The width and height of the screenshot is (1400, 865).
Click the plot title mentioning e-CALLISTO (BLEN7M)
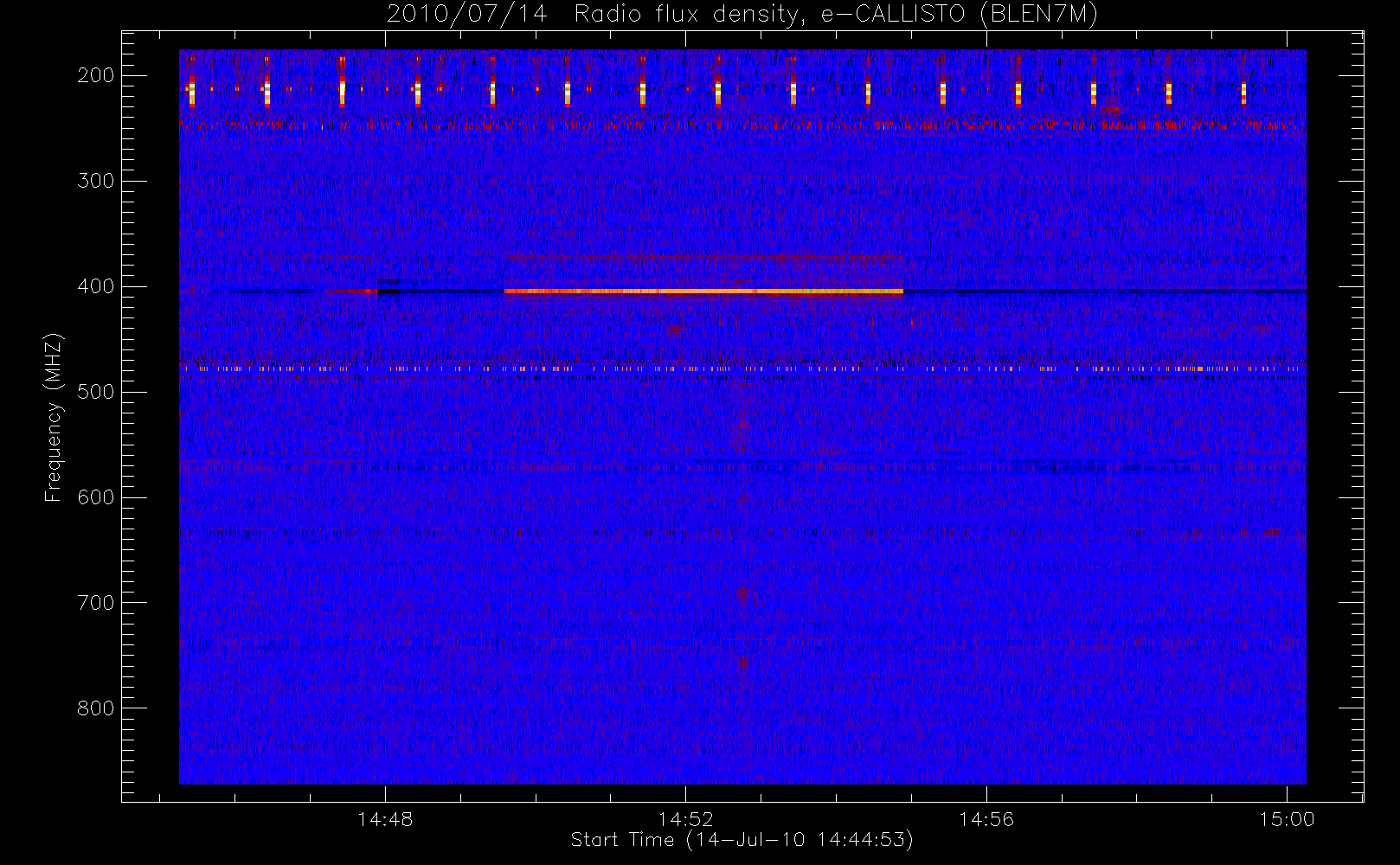pos(742,14)
